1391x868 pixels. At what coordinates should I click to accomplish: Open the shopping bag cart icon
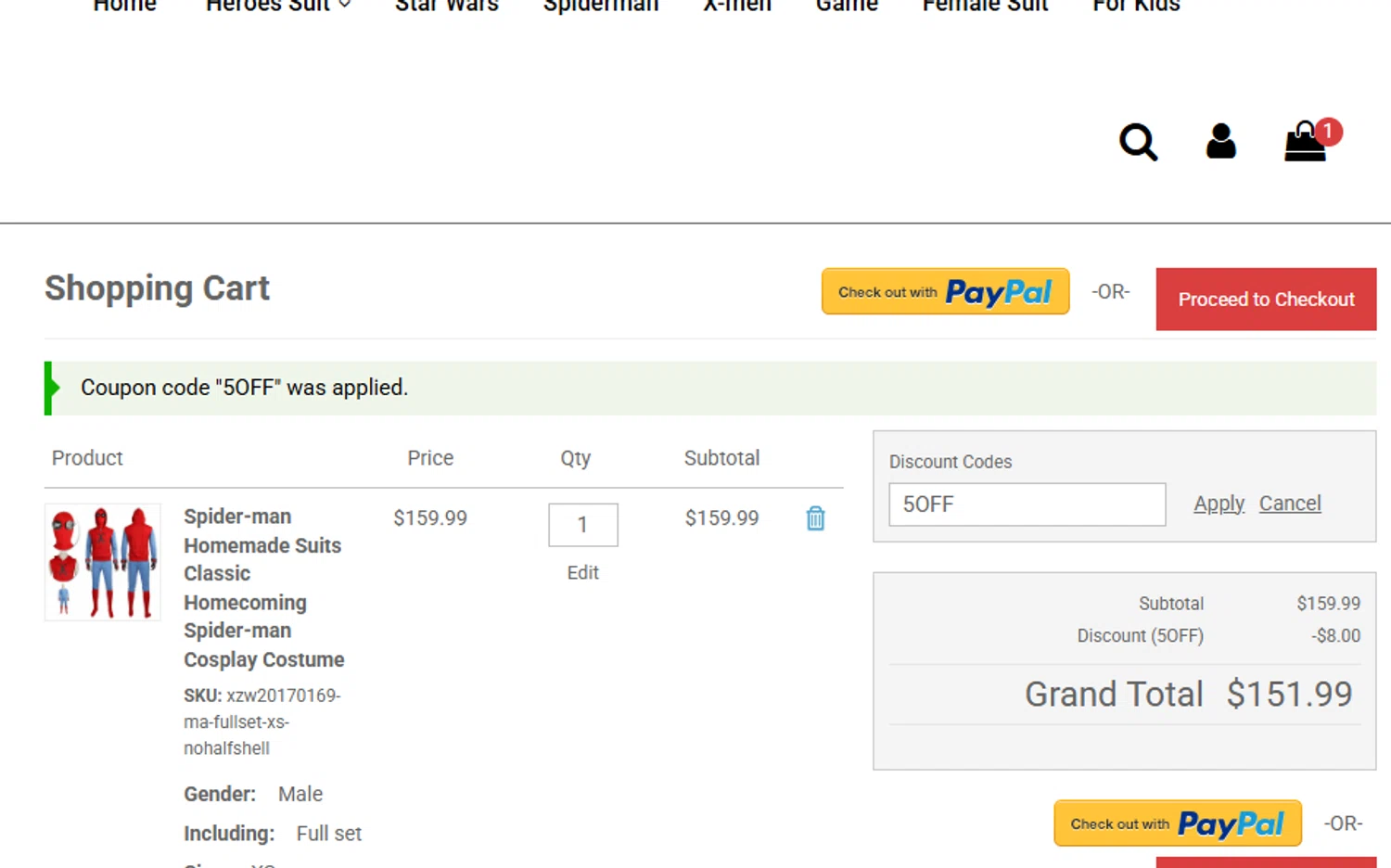(x=1306, y=141)
